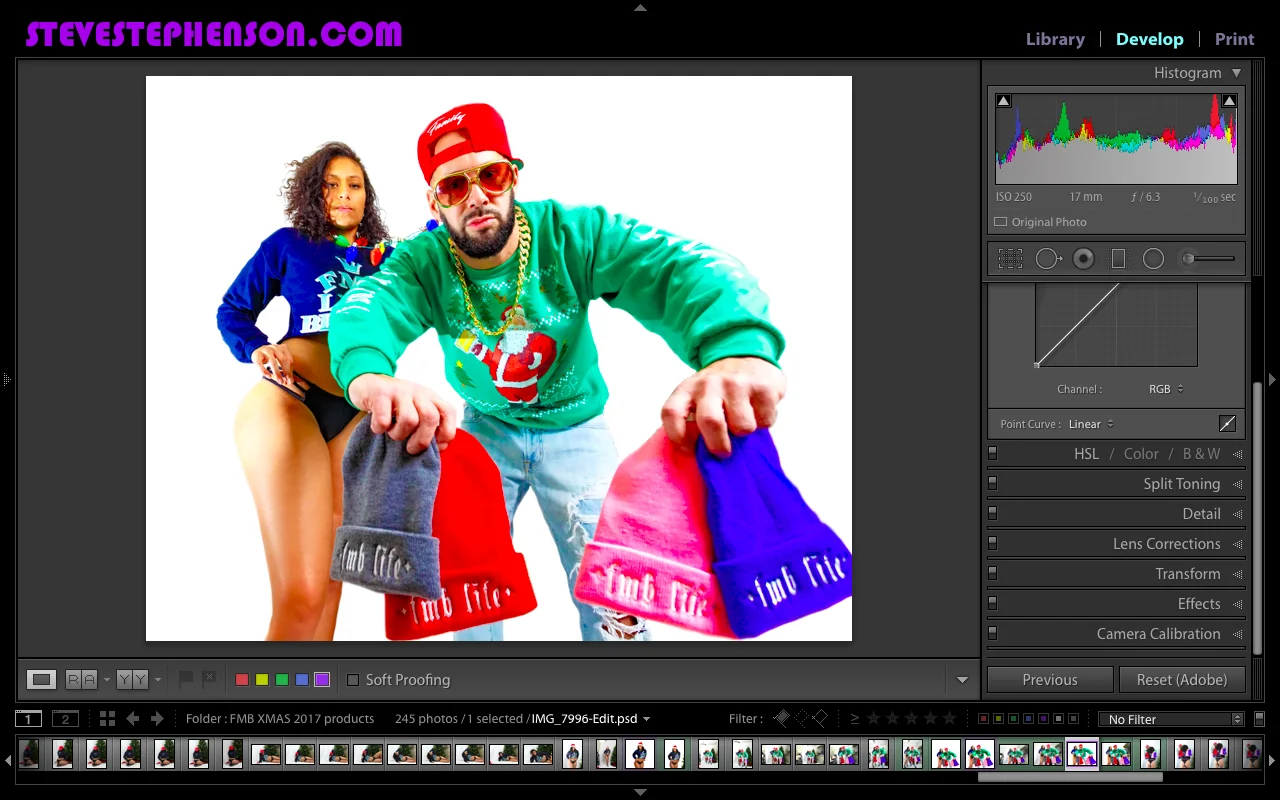Toggle the Split Toning panel switch
This screenshot has width=1280, height=800.
(993, 483)
